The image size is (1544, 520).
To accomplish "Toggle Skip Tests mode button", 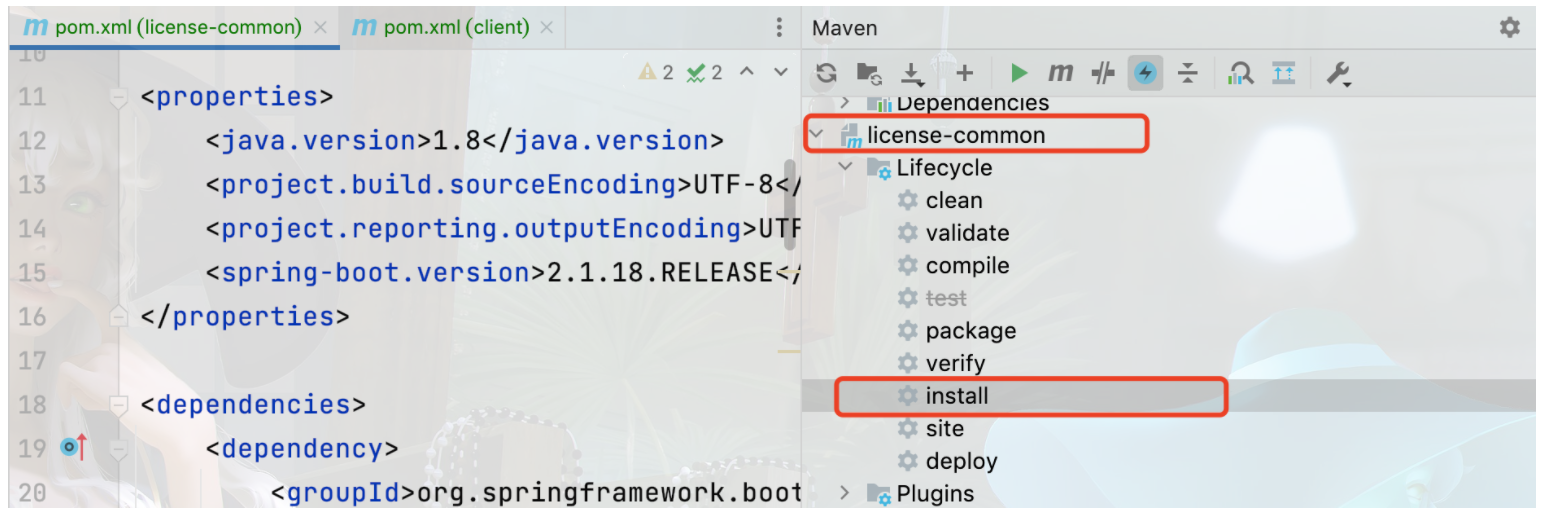I will [x=1146, y=73].
